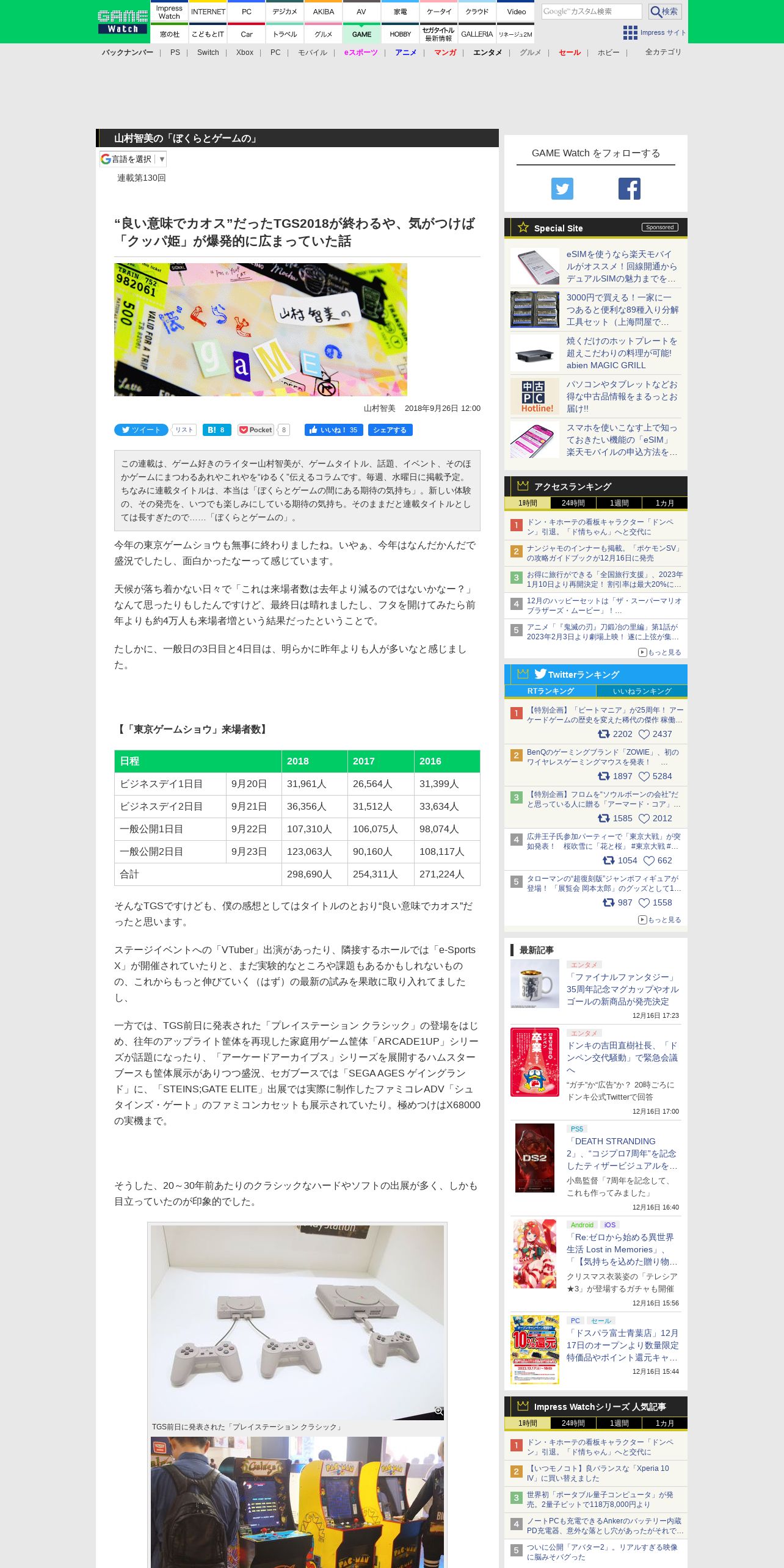Click the Tweet button
The image size is (784, 1568).
[141, 430]
